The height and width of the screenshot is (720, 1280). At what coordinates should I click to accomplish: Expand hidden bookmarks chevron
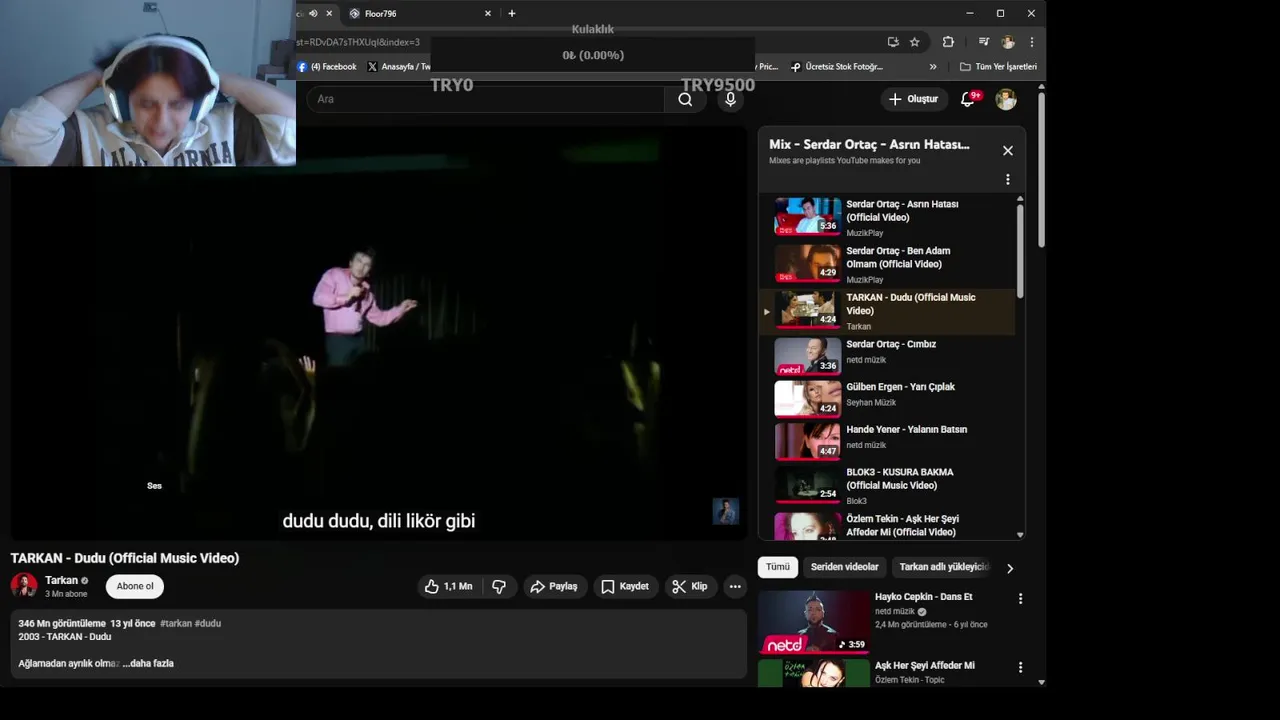(933, 67)
